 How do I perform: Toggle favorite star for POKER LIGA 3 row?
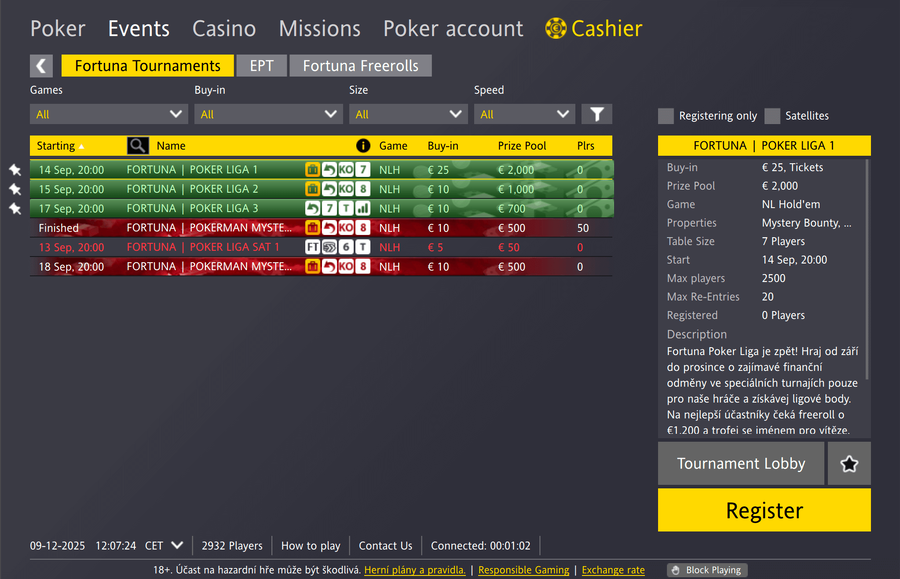point(15,209)
